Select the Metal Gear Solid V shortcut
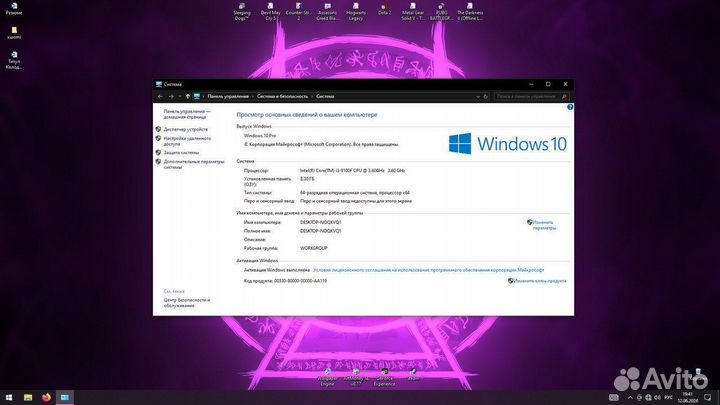This screenshot has width=720, height=405. (x=413, y=11)
